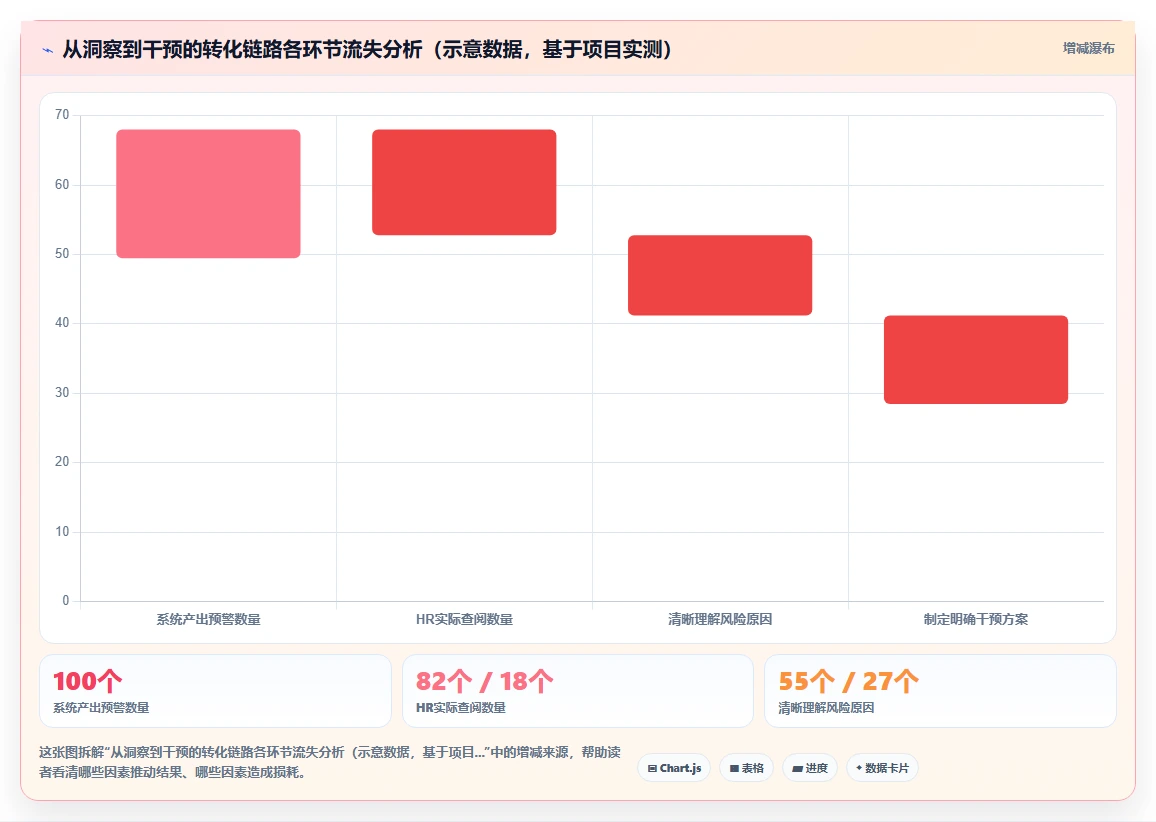1156x822 pixels.
Task: Click the Chart.js tag chip
Action: (674, 768)
